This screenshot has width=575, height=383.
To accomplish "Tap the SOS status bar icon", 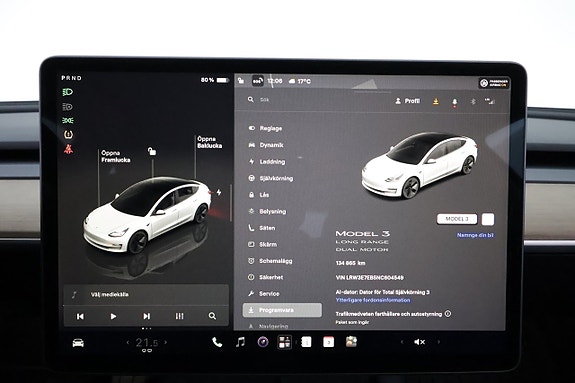I will coord(257,81).
